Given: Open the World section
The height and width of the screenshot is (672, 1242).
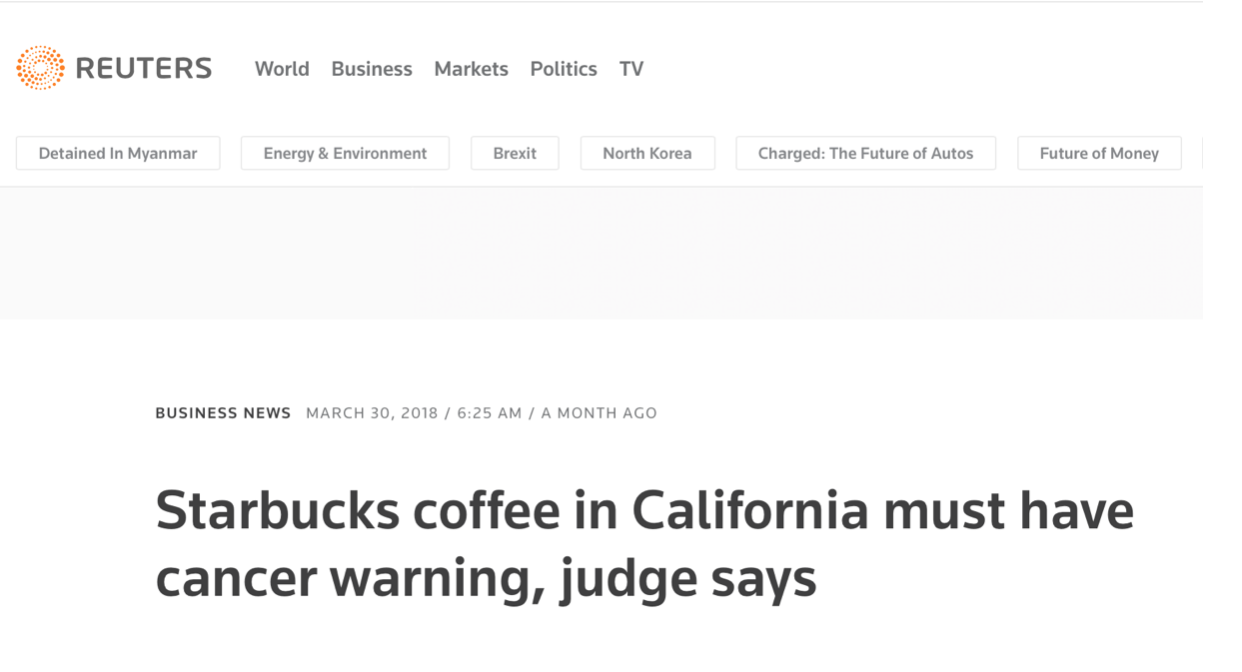Looking at the screenshot, I should tap(282, 69).
